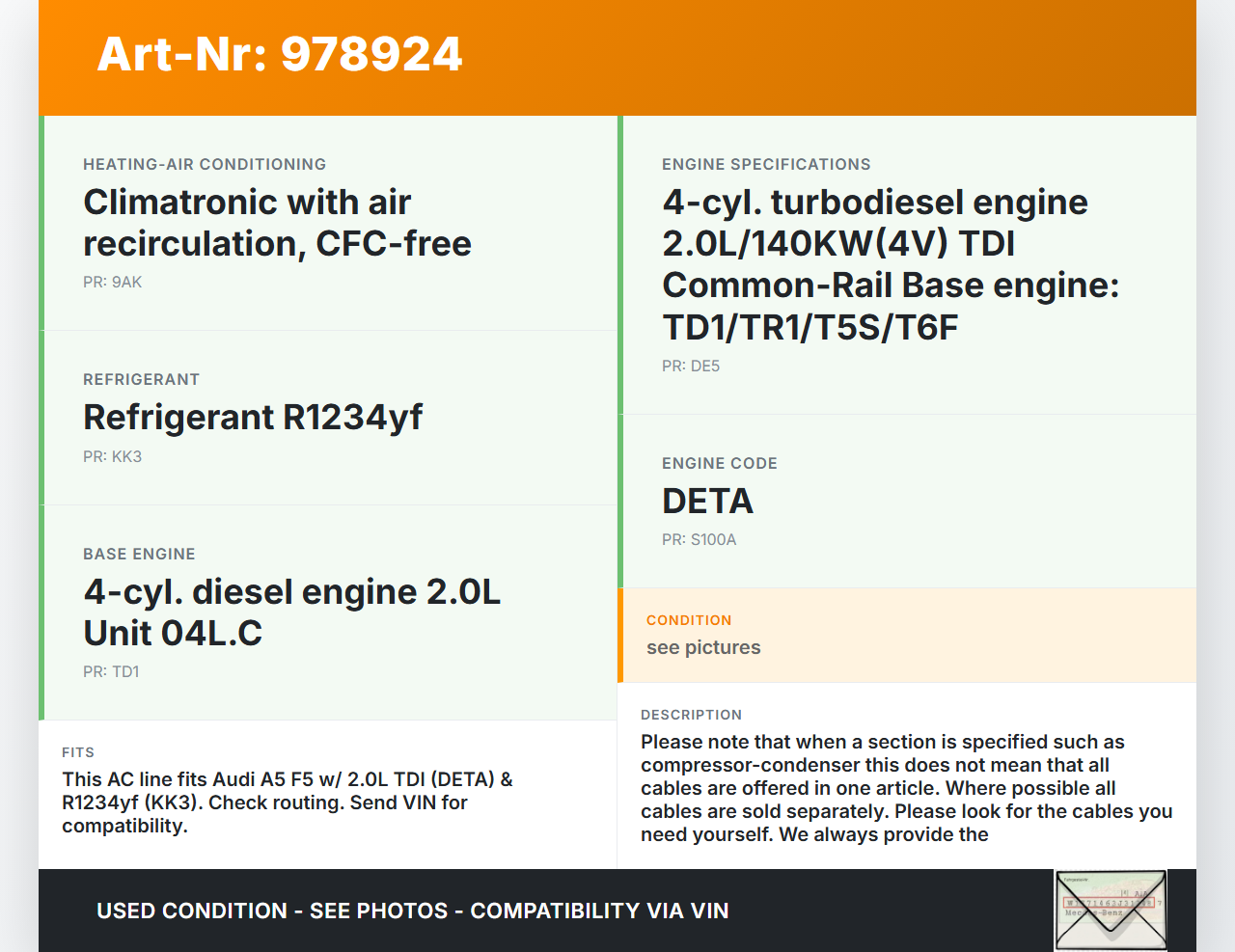Click the DETA engine code value
The height and width of the screenshot is (952, 1235).
[707, 502]
